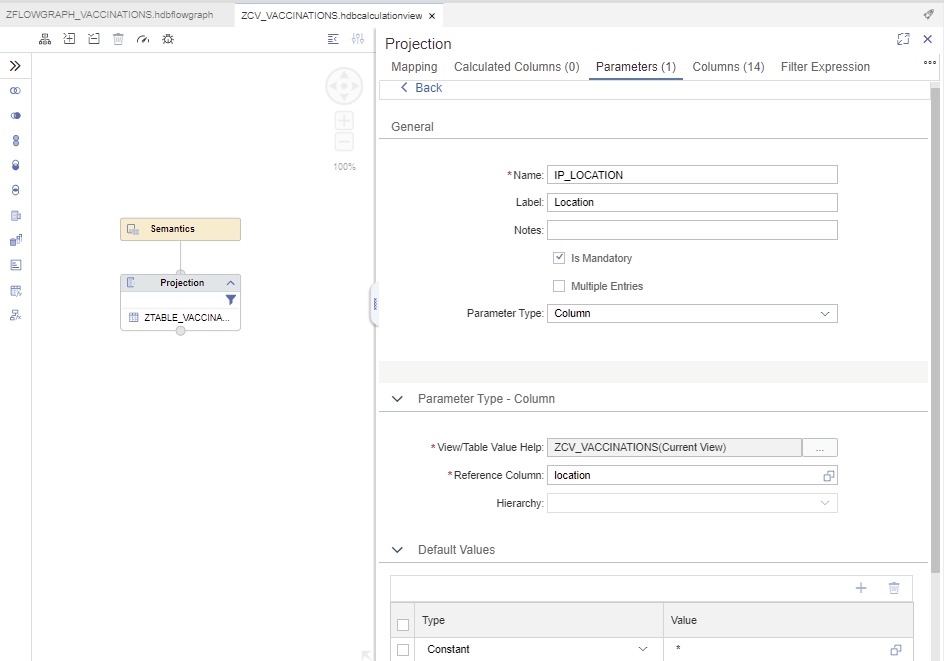Select the Aggregation node in palette

click(16, 240)
